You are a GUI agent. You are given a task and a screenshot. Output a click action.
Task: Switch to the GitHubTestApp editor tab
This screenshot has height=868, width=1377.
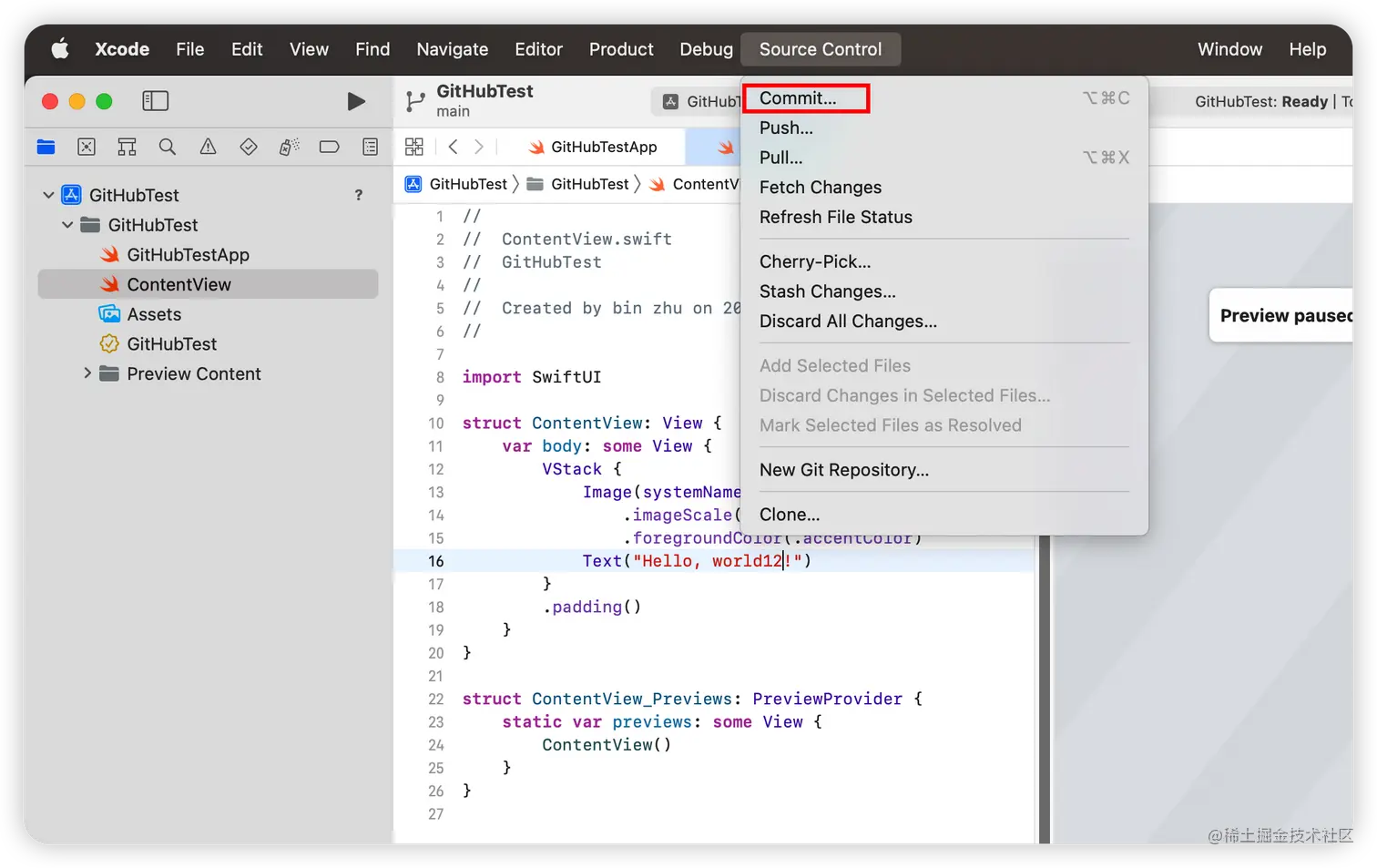(x=592, y=147)
